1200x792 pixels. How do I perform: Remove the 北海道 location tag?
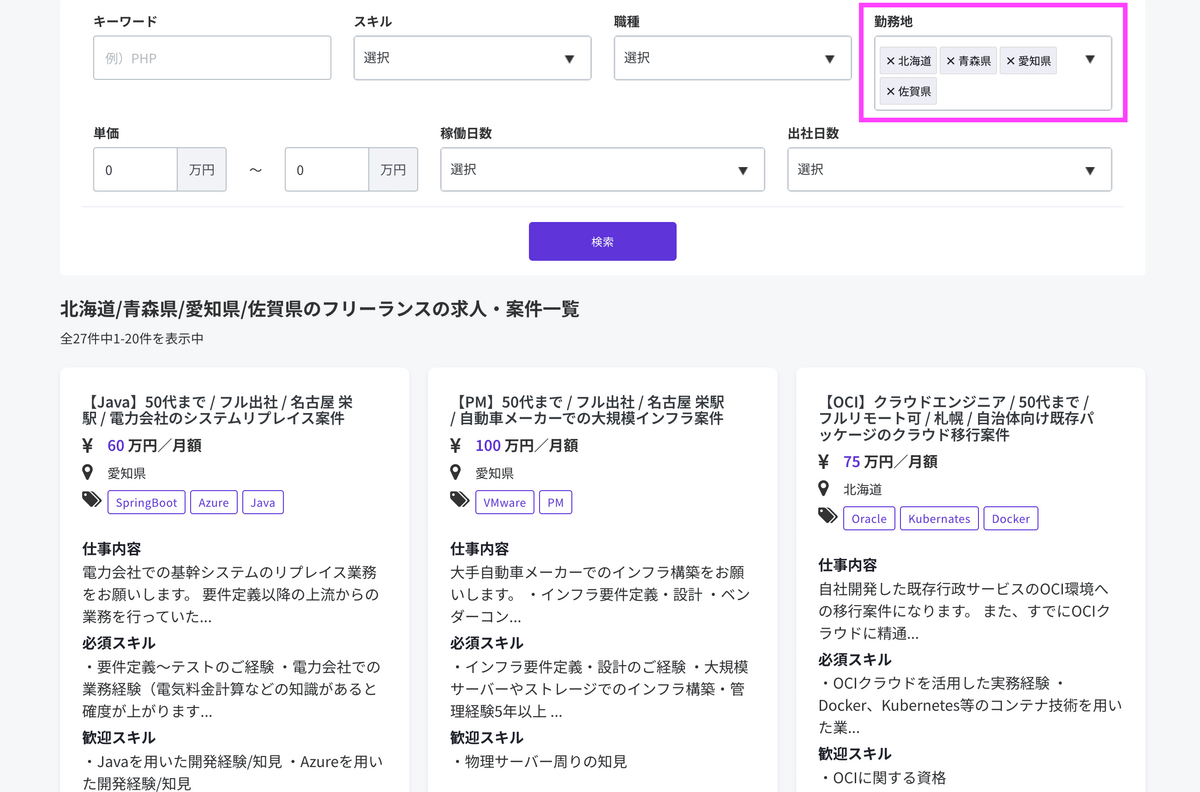(x=890, y=61)
